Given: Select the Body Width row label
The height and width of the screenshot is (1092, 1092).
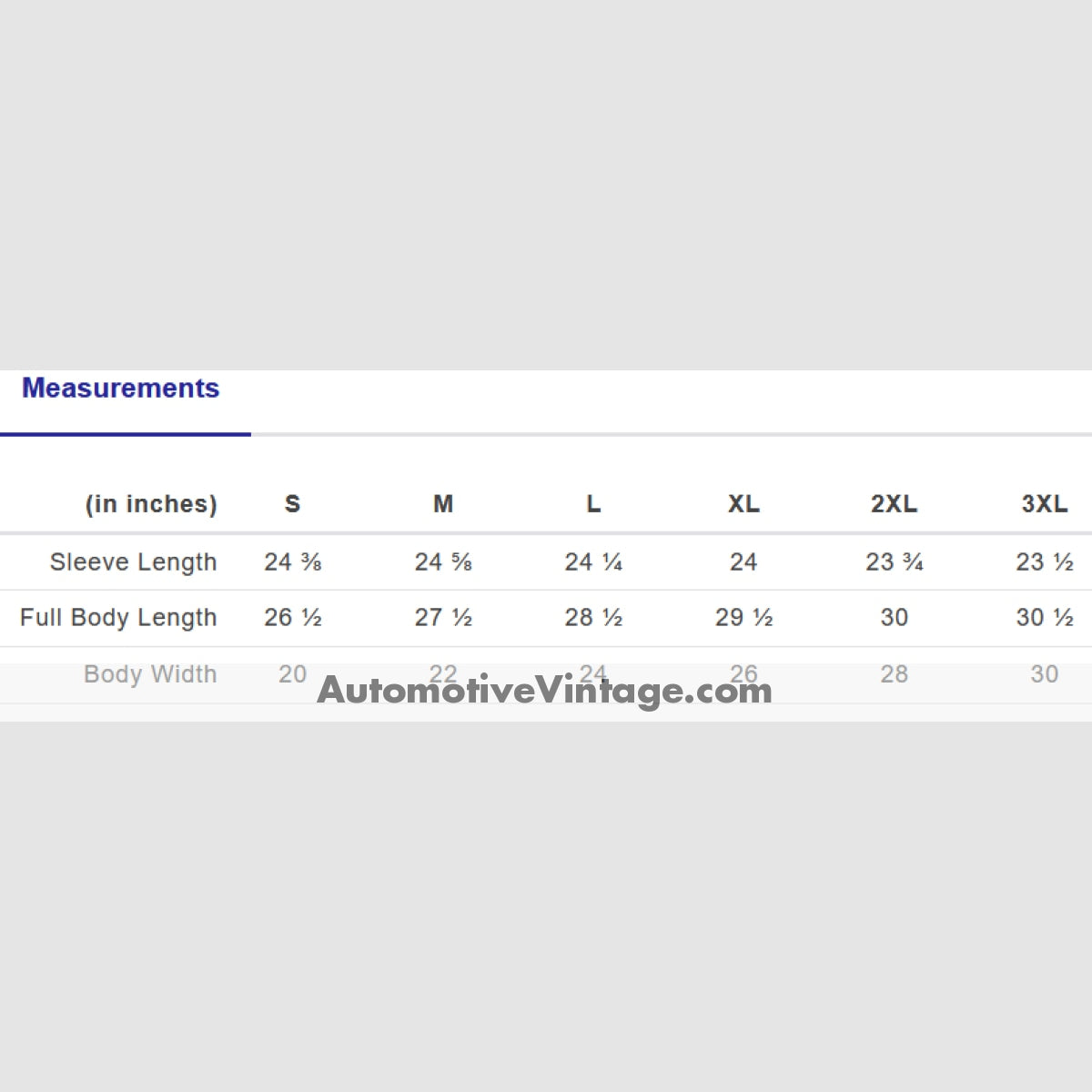Looking at the screenshot, I should click(150, 674).
